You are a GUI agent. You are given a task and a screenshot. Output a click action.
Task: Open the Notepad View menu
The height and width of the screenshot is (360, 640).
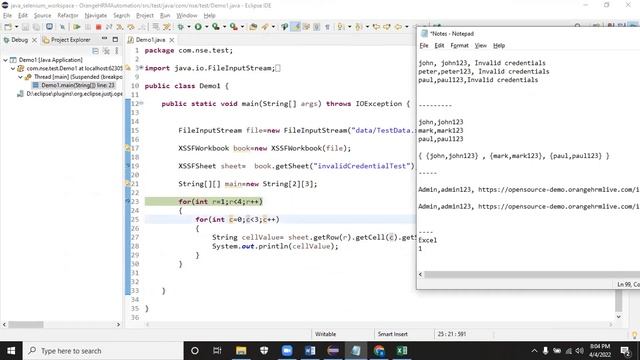(x=480, y=45)
